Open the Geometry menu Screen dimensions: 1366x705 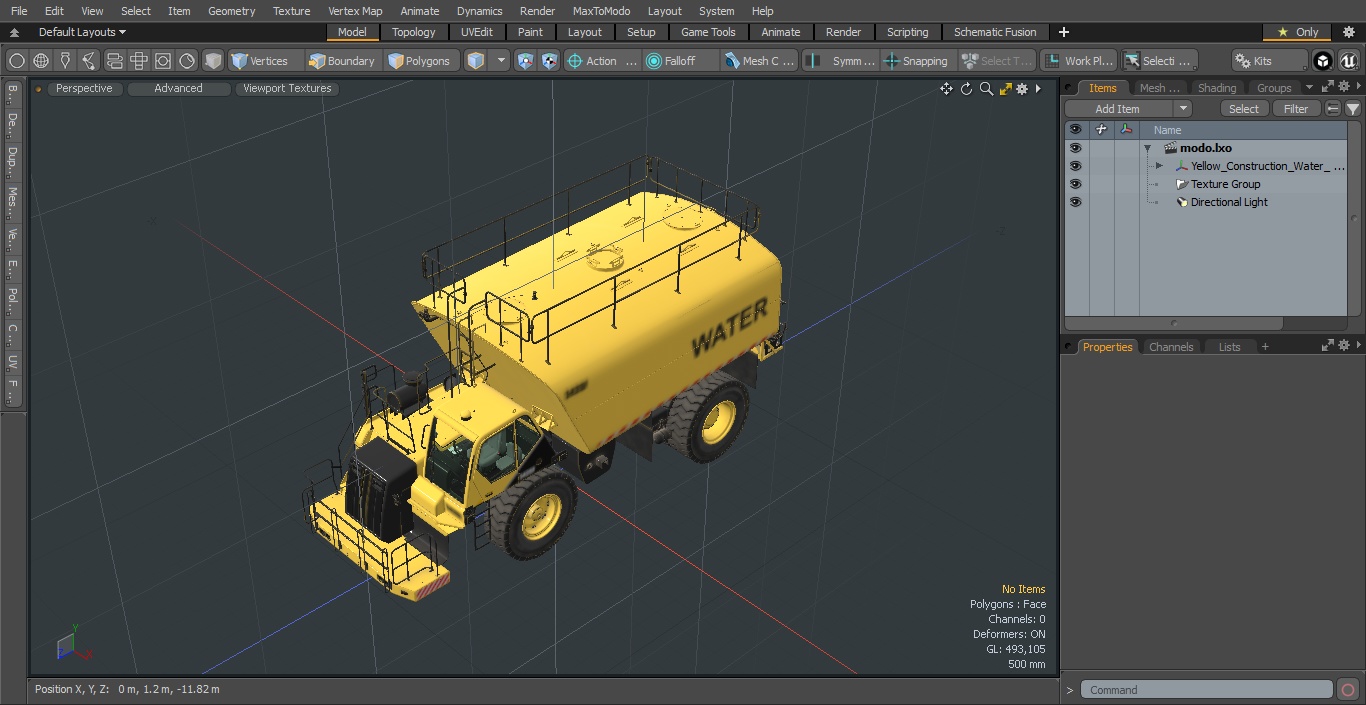232,11
